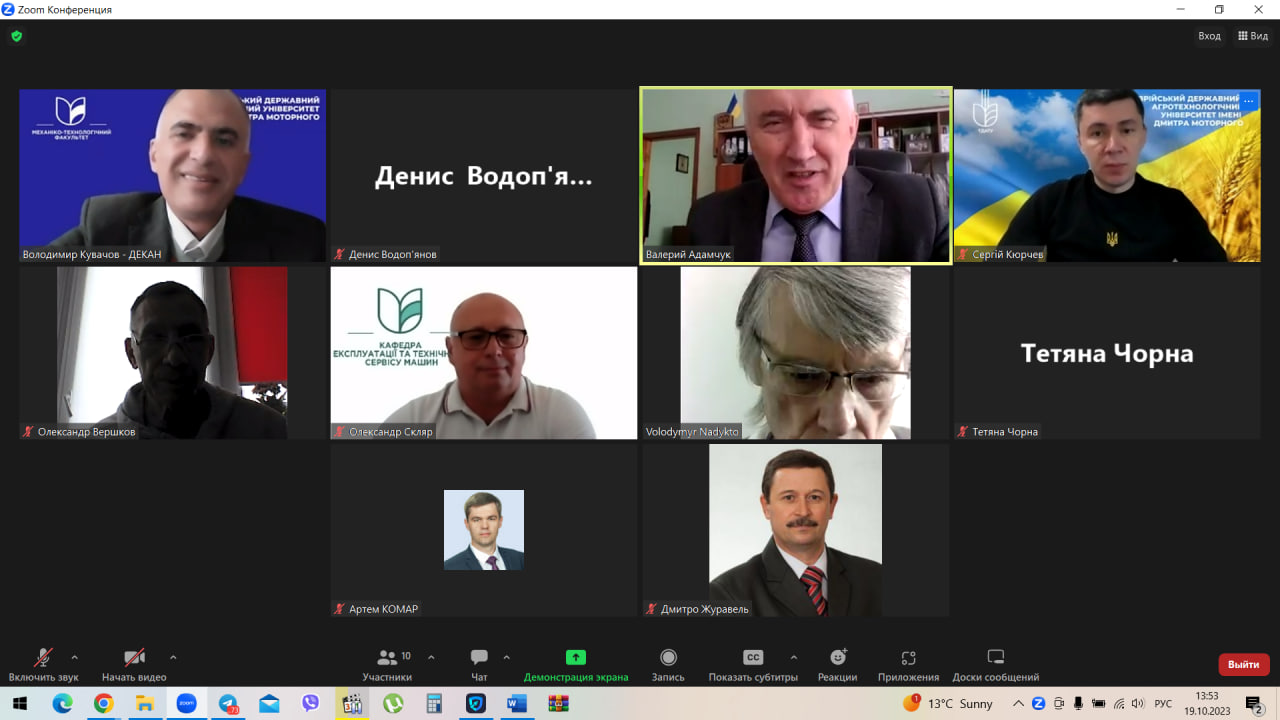Select Денис Водоп'янов participant tile

click(x=484, y=176)
